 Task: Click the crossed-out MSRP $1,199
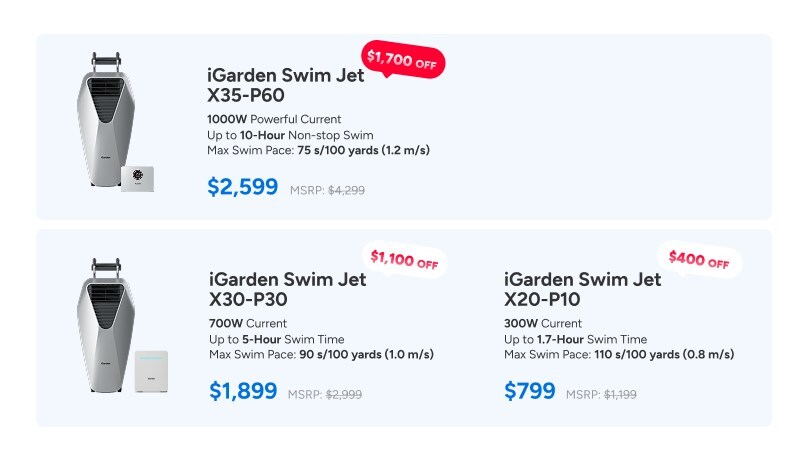621,394
